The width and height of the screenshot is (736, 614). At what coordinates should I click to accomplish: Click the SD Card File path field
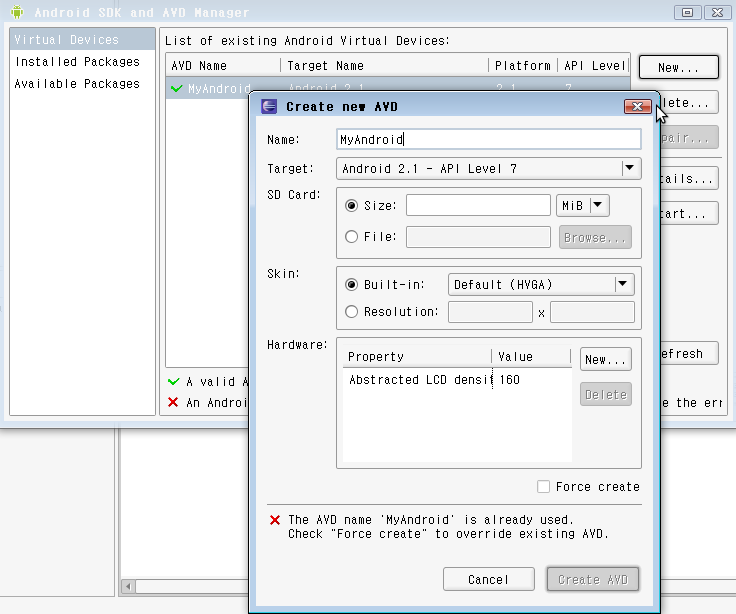[478, 237]
